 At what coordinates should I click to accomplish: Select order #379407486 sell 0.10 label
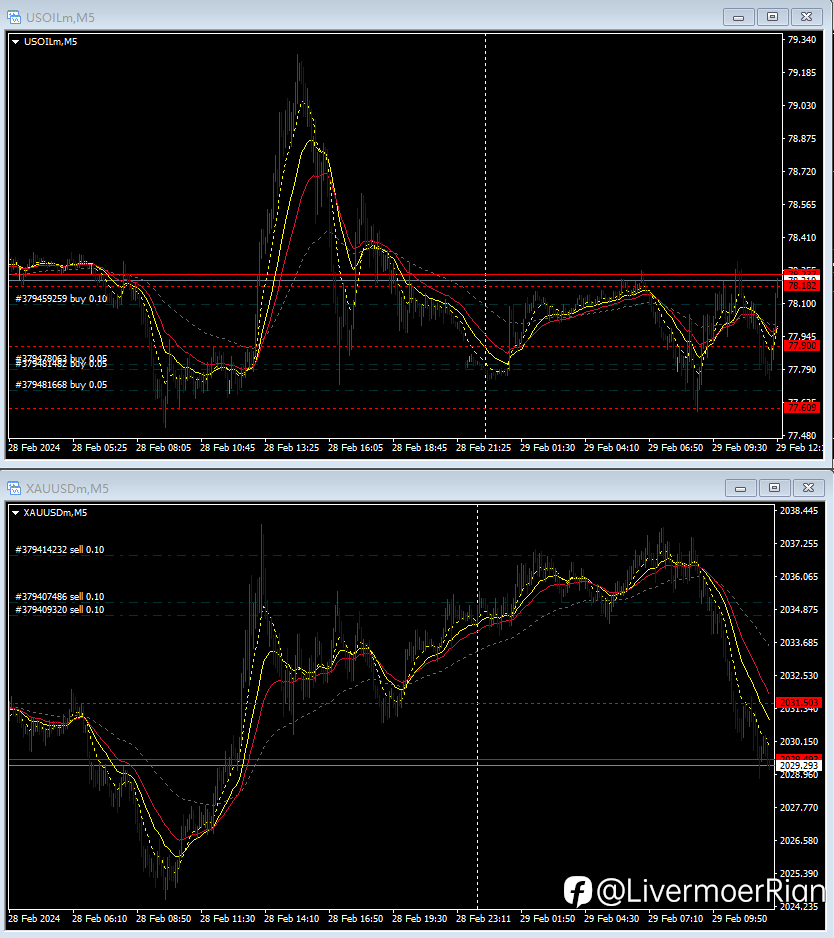pyautogui.click(x=60, y=596)
